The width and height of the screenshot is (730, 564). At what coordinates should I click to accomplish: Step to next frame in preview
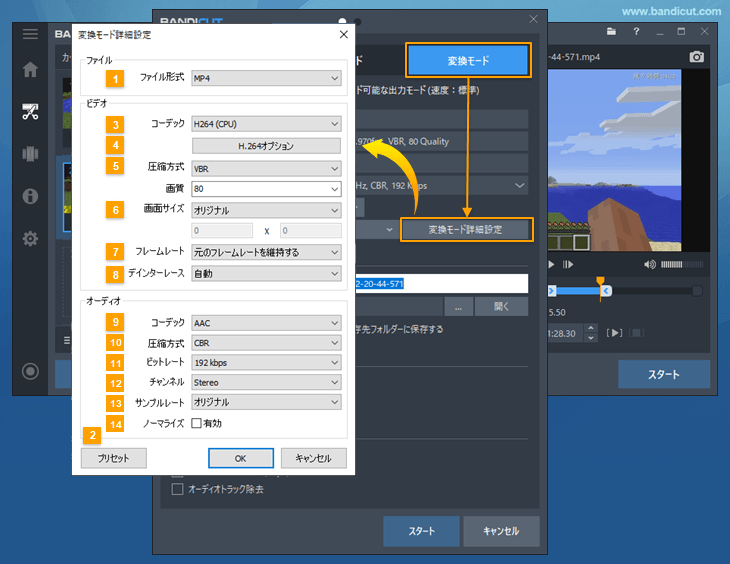pos(568,265)
